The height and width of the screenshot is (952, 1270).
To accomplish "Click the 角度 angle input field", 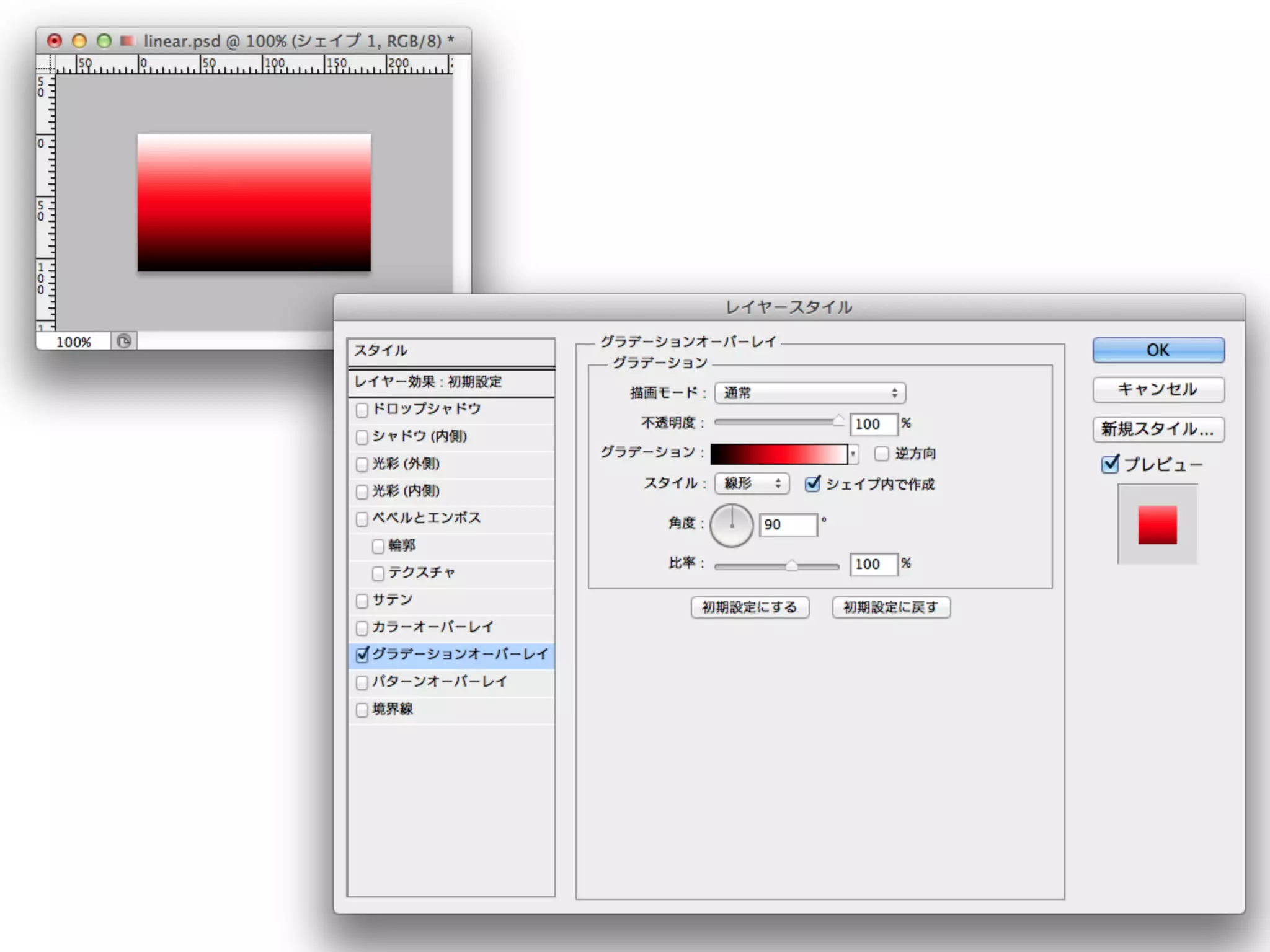I will click(788, 525).
